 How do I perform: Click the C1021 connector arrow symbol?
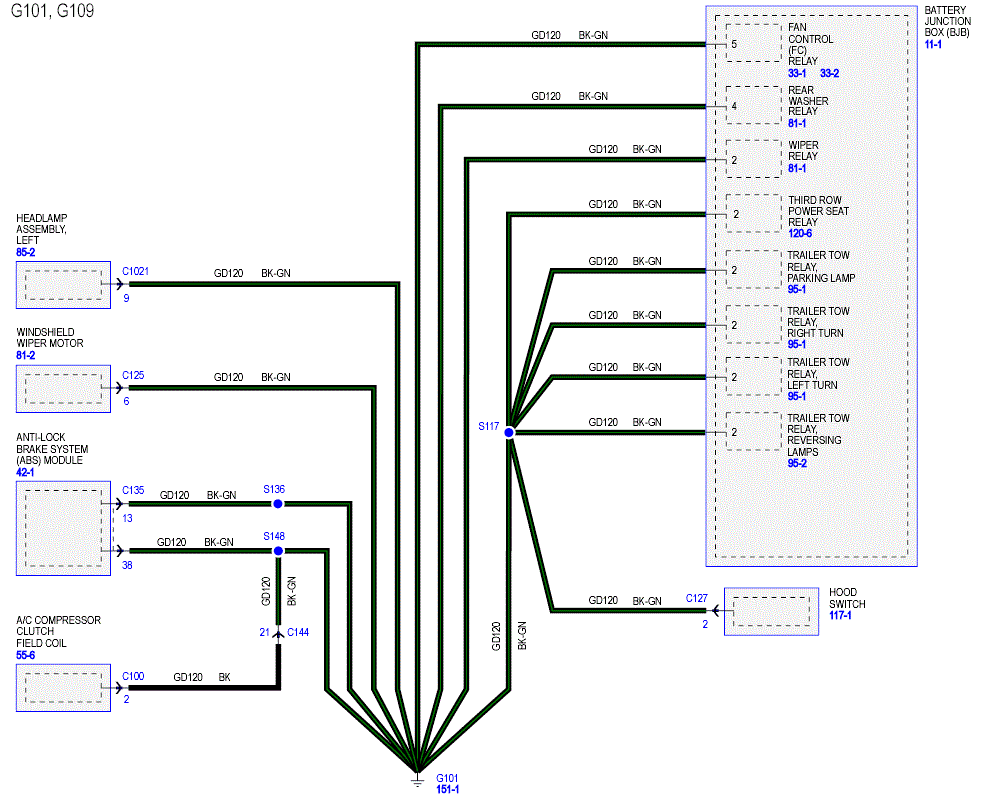(119, 284)
